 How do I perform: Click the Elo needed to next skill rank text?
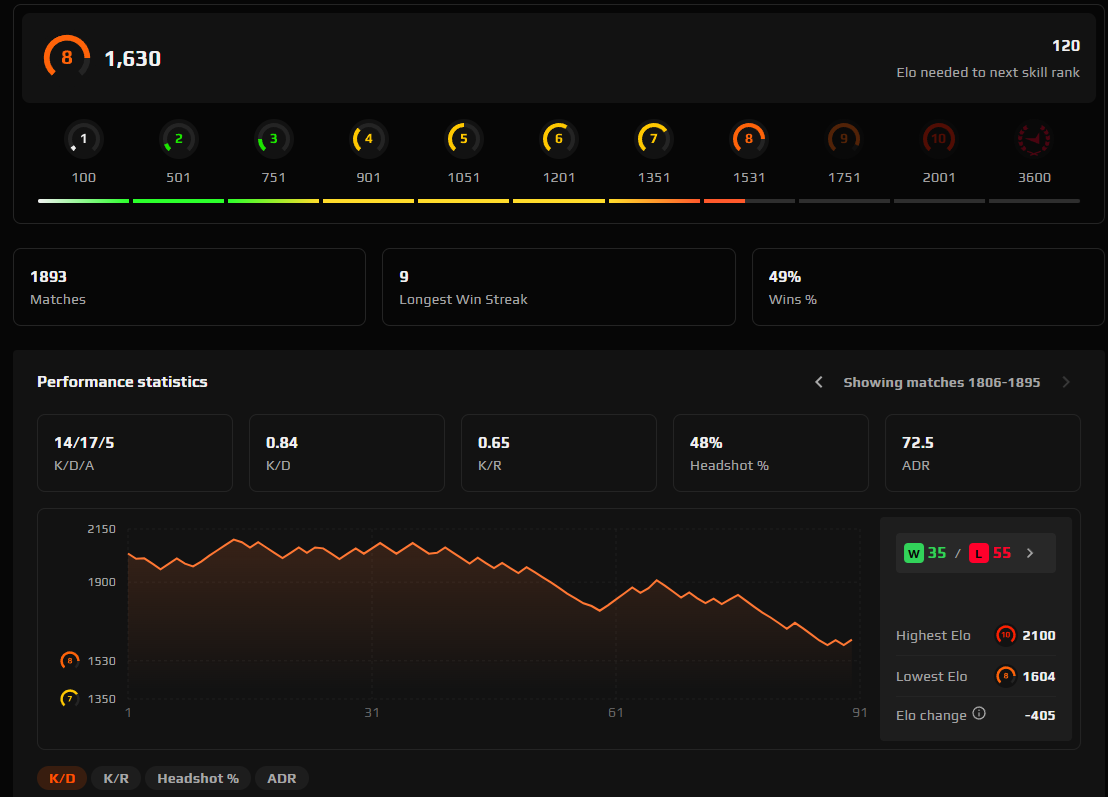point(988,72)
